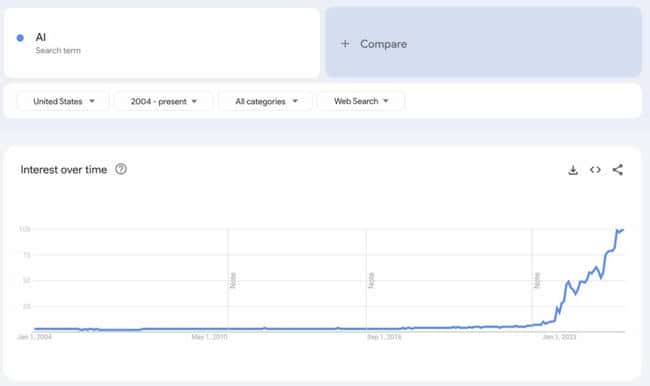
Task: Click the Note marker near May 2010
Action: 233,280
